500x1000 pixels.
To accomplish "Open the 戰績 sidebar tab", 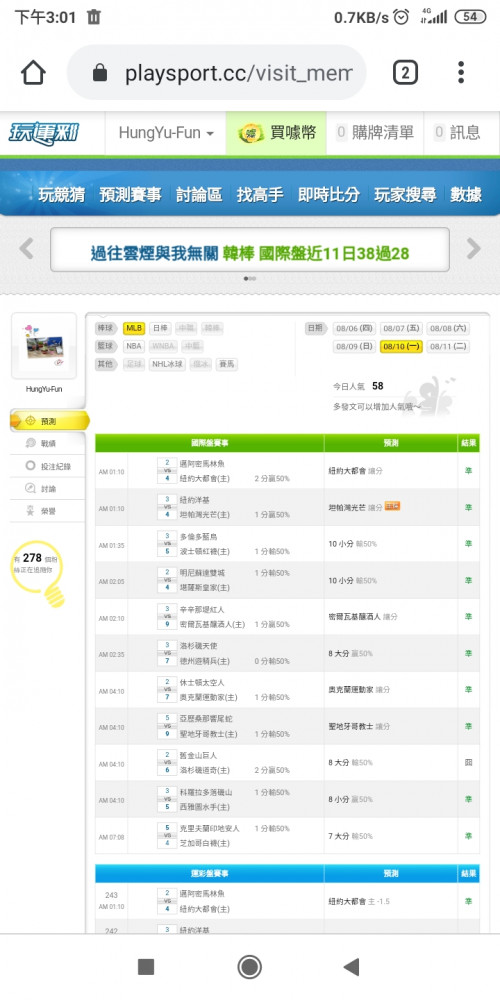I will pos(48,443).
